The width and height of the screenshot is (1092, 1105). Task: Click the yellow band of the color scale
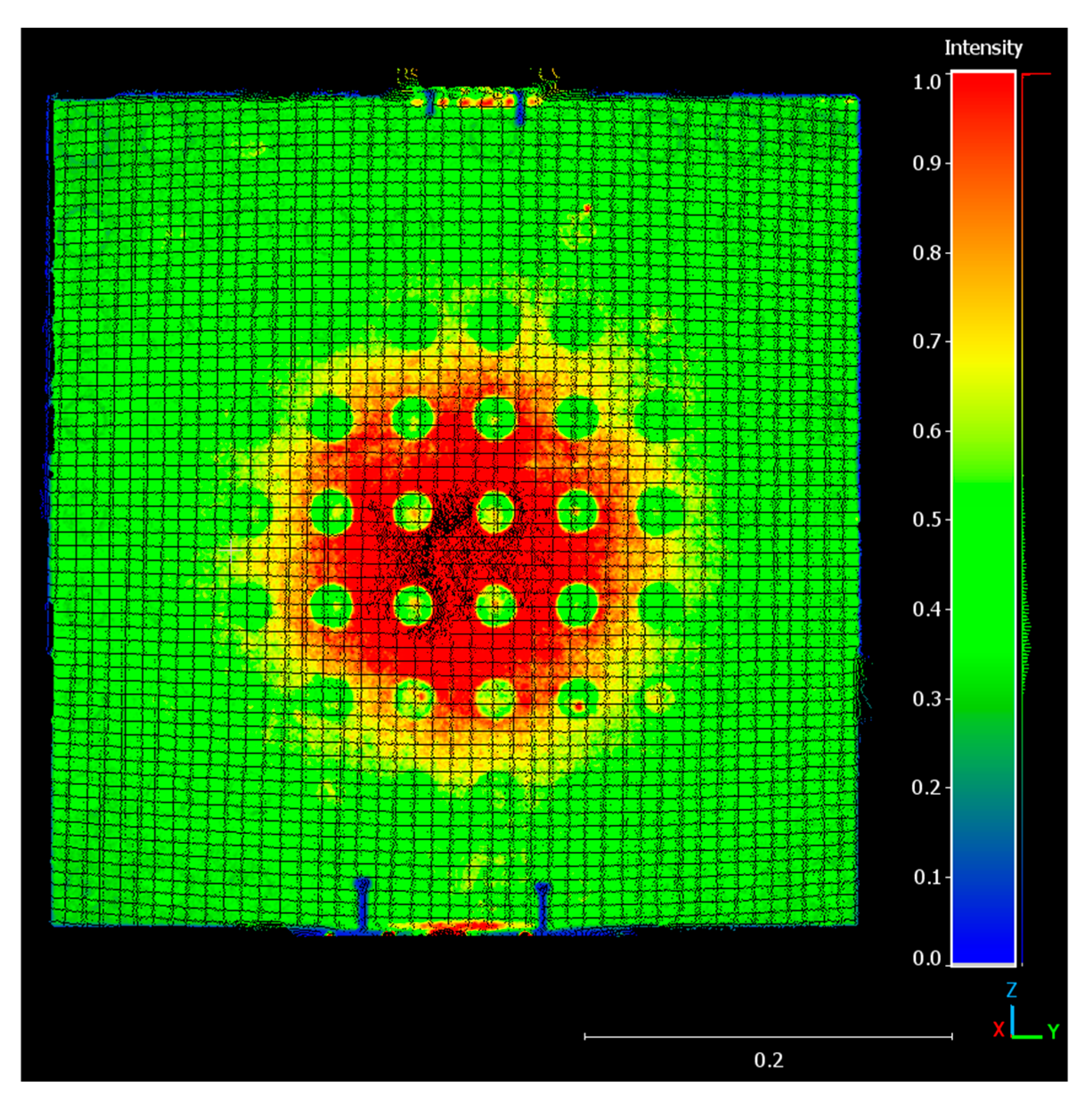[983, 355]
